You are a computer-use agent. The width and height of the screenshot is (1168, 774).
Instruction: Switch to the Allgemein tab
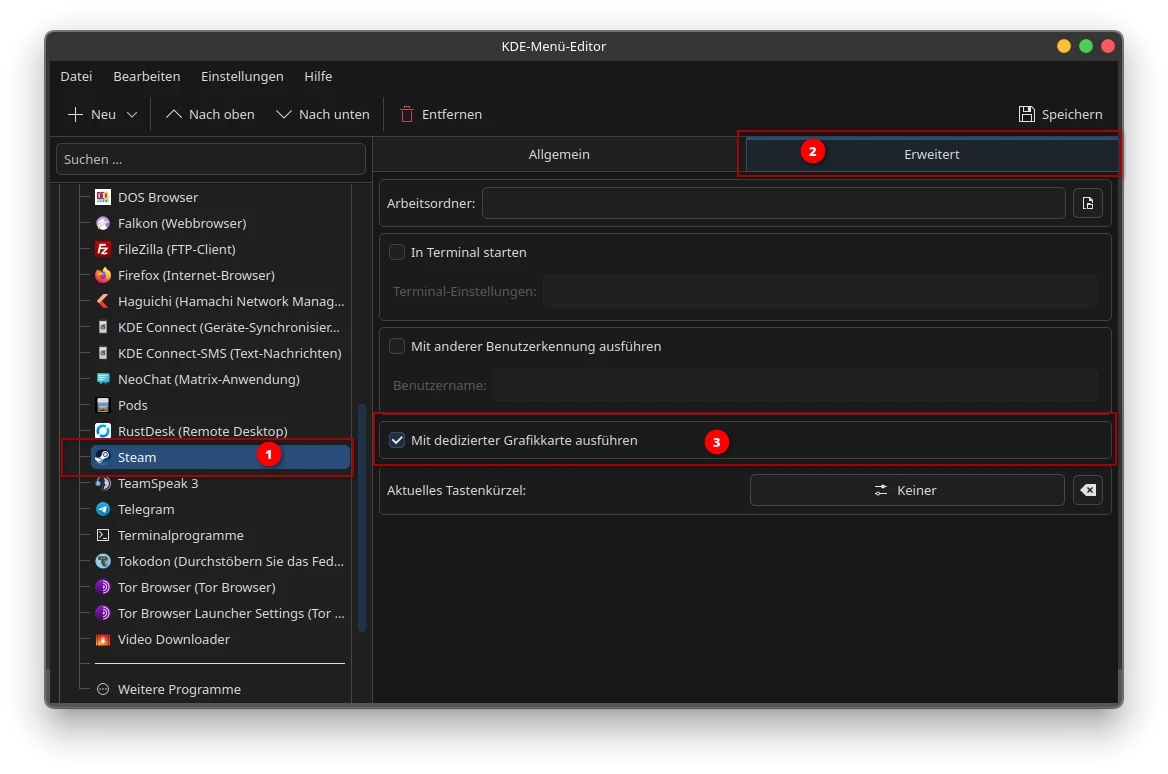559,154
